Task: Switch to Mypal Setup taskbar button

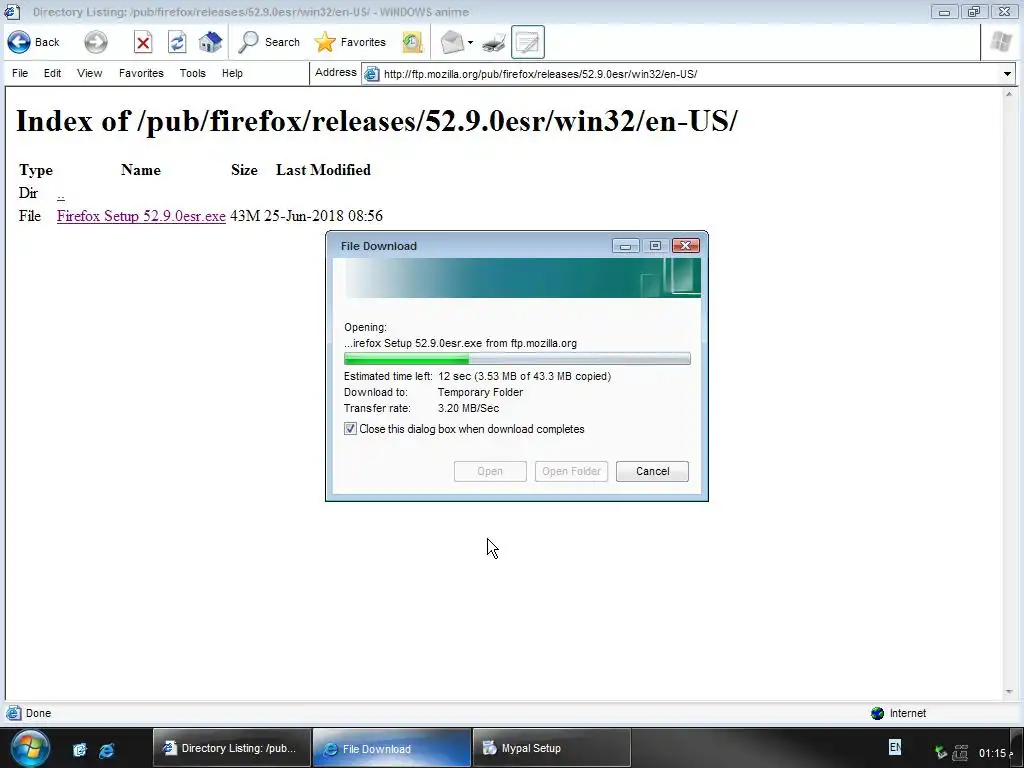Action: (552, 748)
